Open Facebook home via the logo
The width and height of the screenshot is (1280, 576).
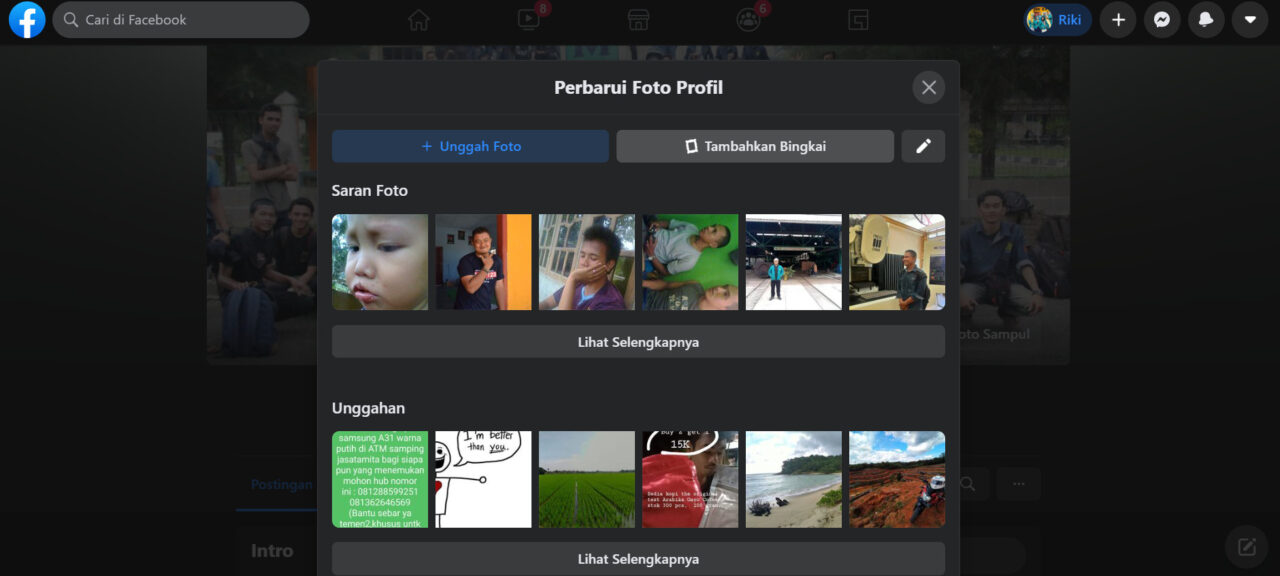(26, 19)
